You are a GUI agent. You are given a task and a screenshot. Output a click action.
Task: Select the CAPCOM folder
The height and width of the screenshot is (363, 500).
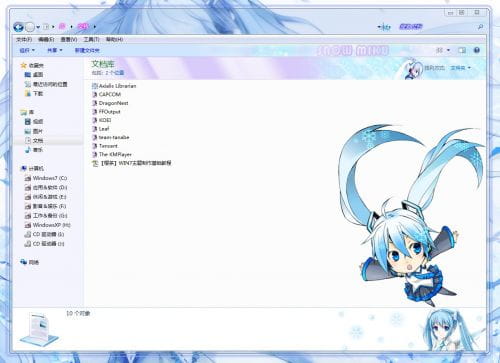(106, 94)
